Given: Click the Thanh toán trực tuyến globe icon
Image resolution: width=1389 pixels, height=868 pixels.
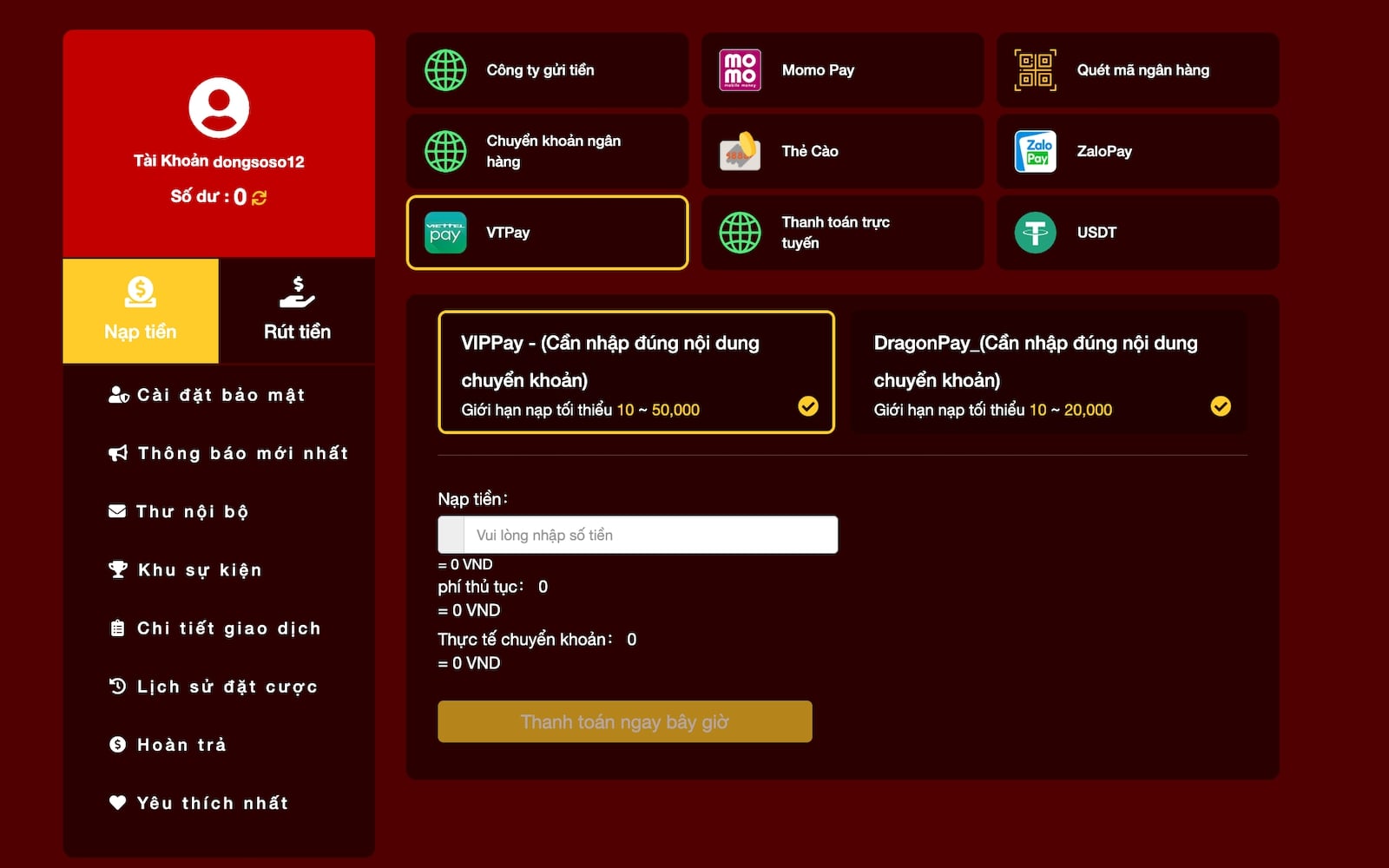Looking at the screenshot, I should point(741,233).
